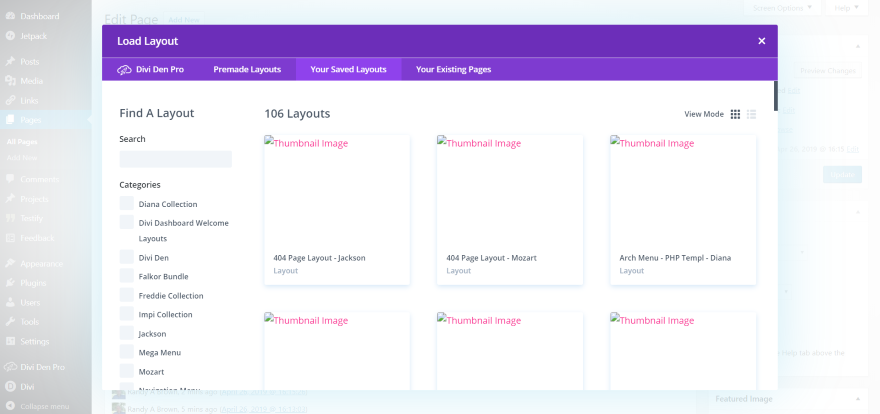Open All Pages submenu item

pyautogui.click(x=22, y=142)
